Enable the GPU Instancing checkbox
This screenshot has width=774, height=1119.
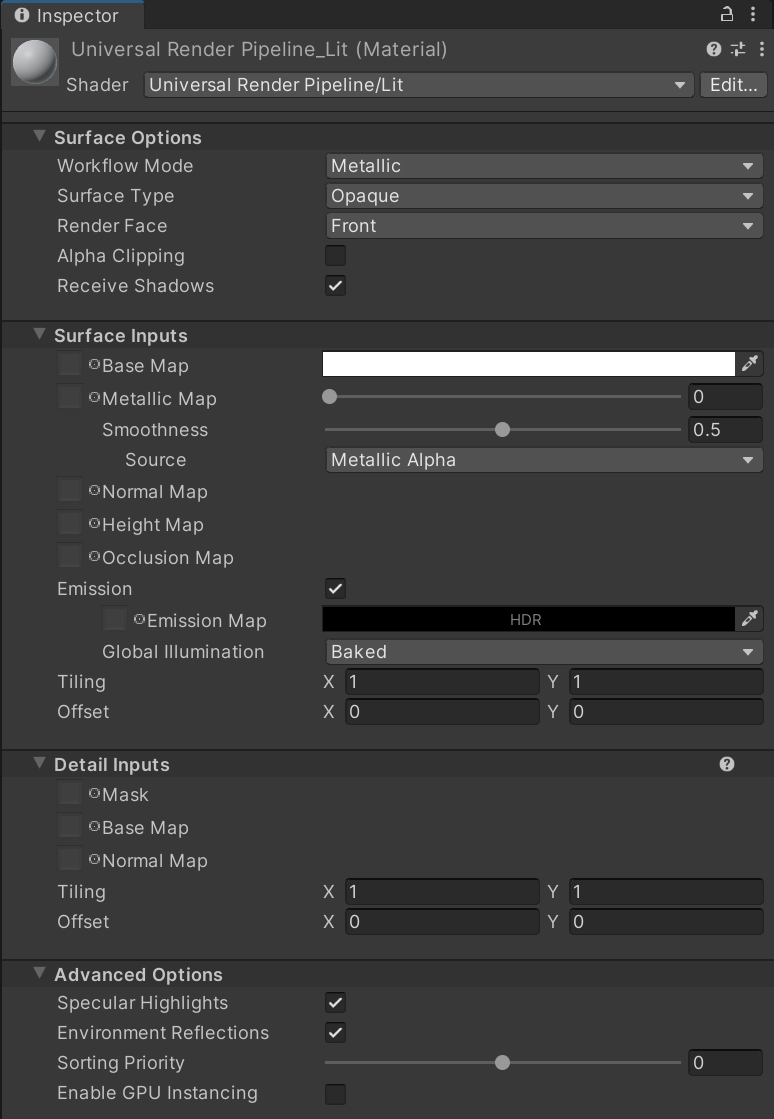pos(335,1093)
